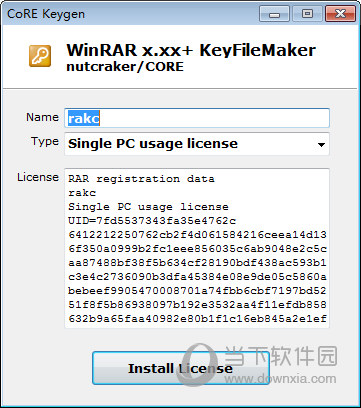Click the 'License' field label
The width and height of the screenshot is (361, 408).
pyautogui.click(x=38, y=177)
